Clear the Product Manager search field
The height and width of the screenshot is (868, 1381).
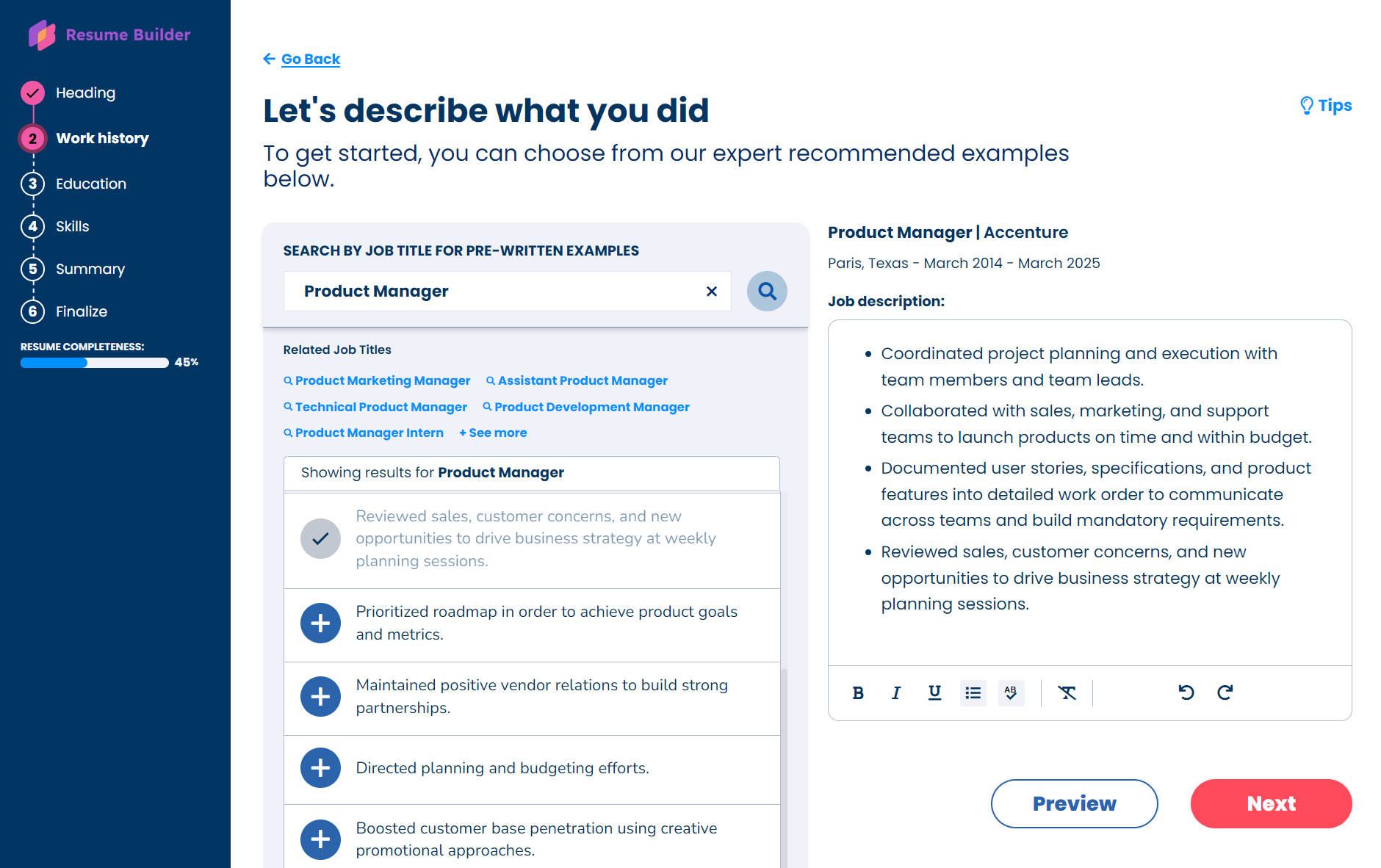click(711, 292)
